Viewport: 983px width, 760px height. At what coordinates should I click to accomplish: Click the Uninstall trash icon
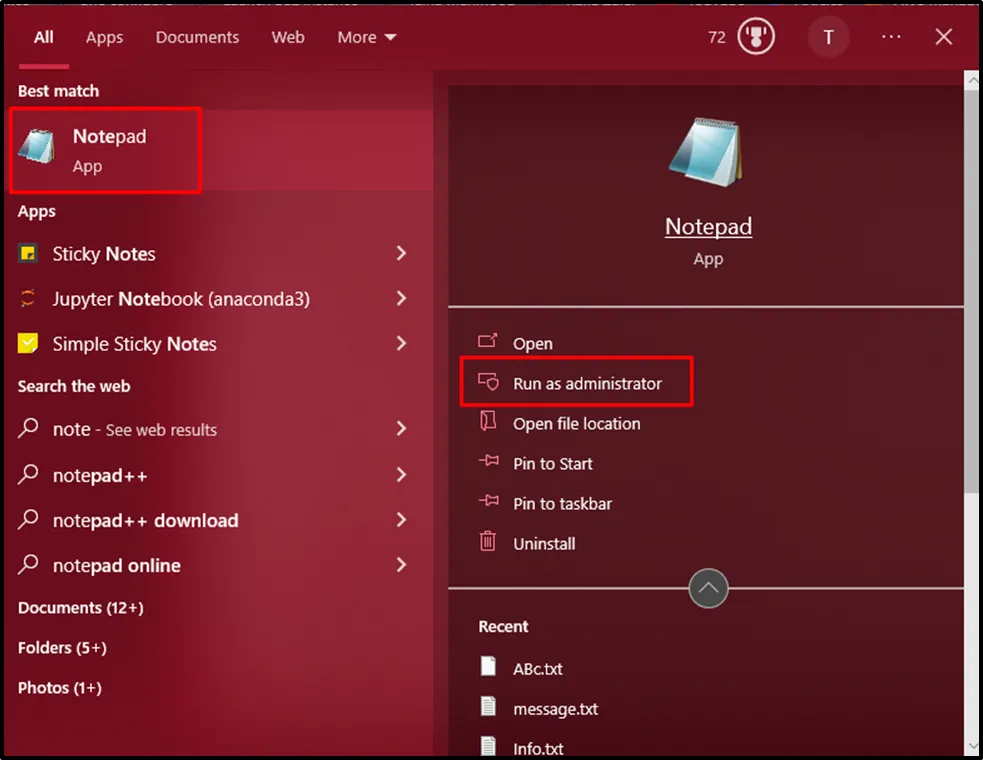click(488, 543)
